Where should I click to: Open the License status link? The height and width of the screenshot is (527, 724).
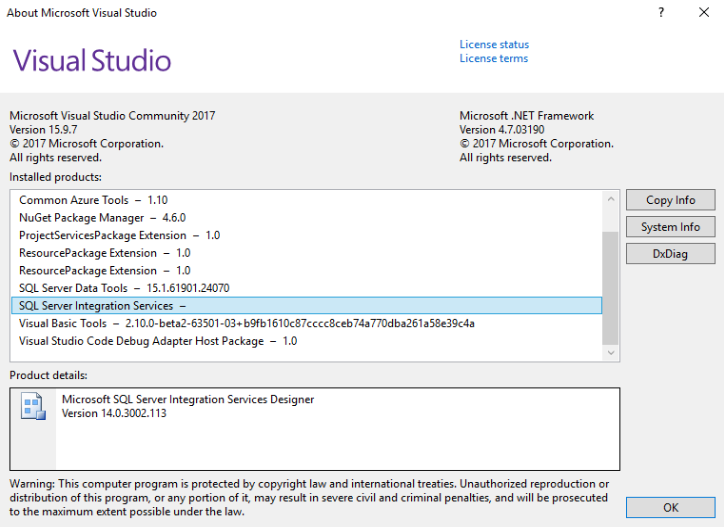(x=494, y=44)
